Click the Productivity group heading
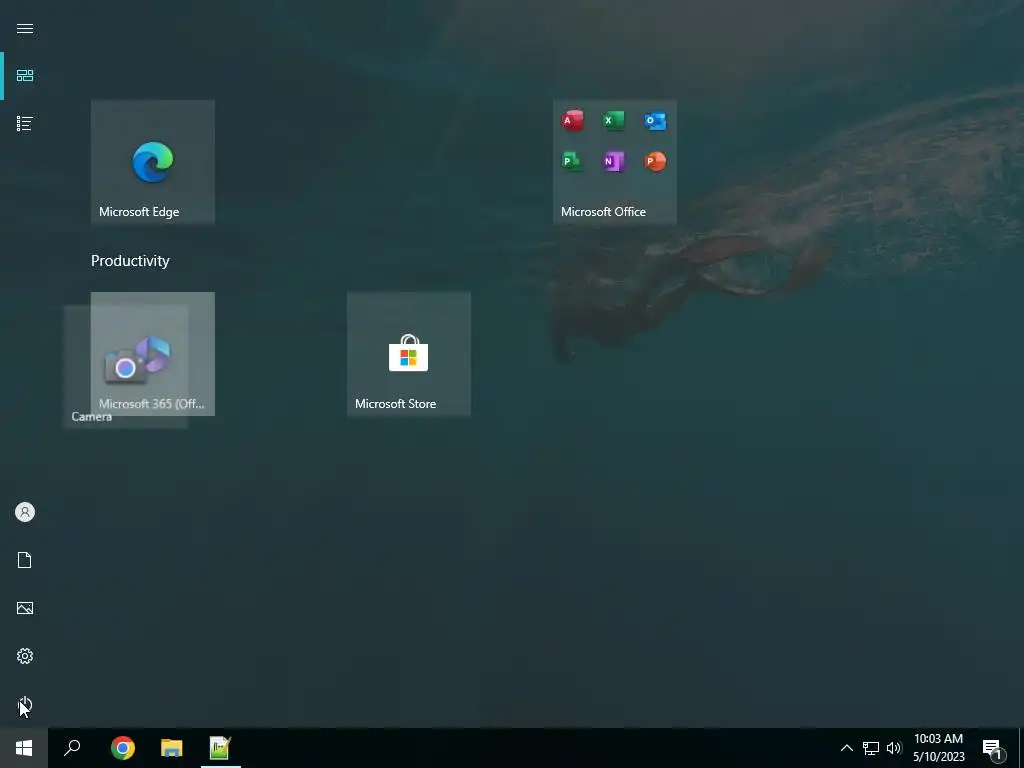The height and width of the screenshot is (768, 1024). (130, 261)
